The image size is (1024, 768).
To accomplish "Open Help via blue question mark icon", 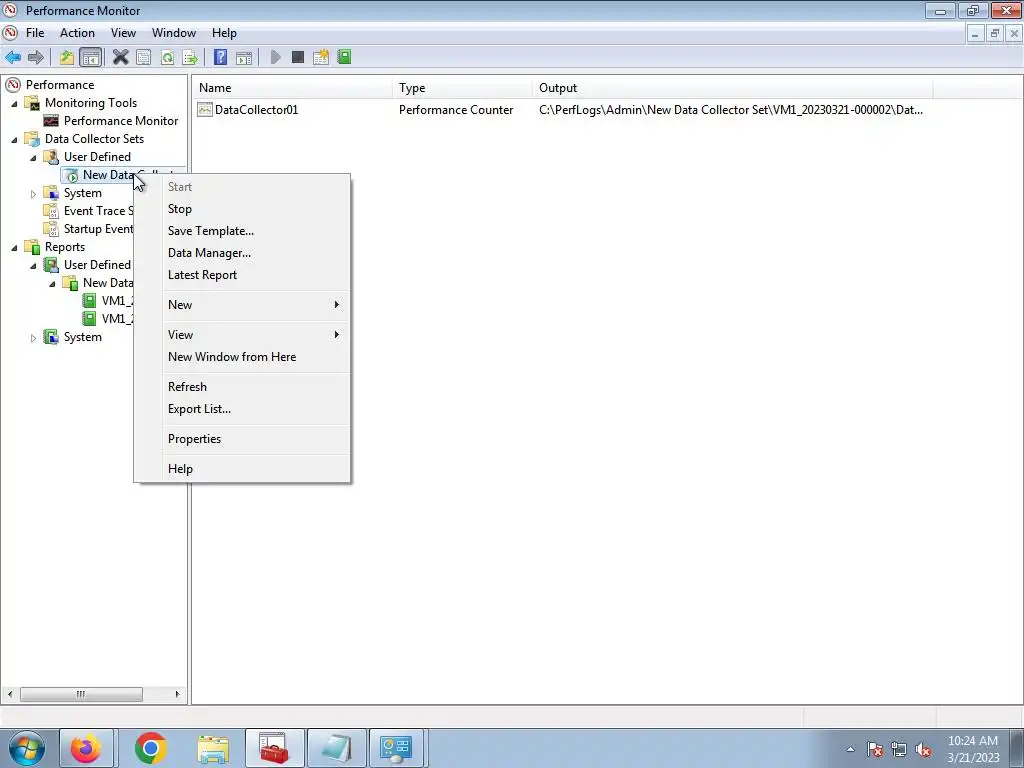I will pyautogui.click(x=221, y=57).
